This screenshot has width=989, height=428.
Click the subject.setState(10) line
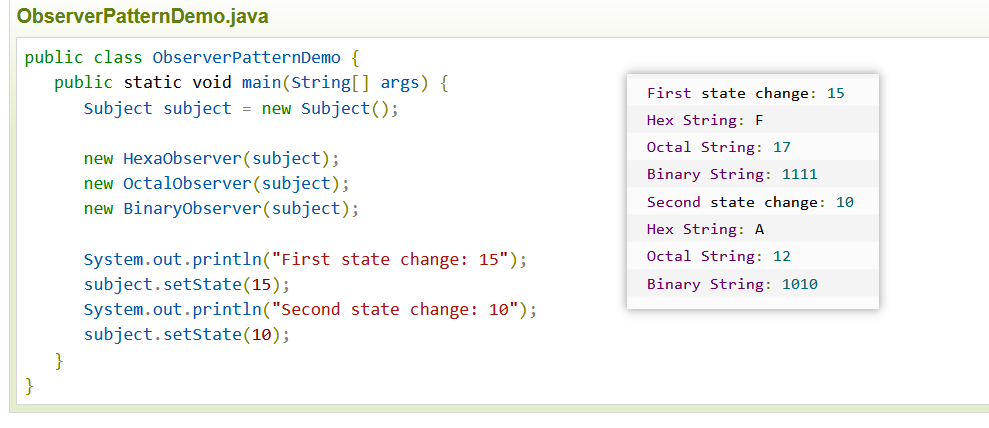pyautogui.click(x=187, y=335)
